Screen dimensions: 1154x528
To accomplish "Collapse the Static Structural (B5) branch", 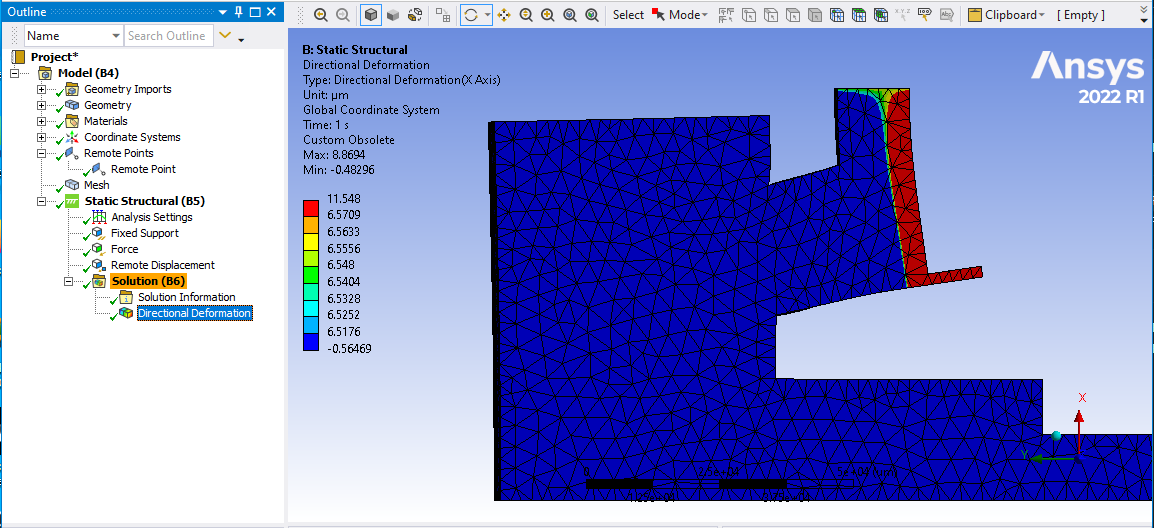I will pos(42,201).
